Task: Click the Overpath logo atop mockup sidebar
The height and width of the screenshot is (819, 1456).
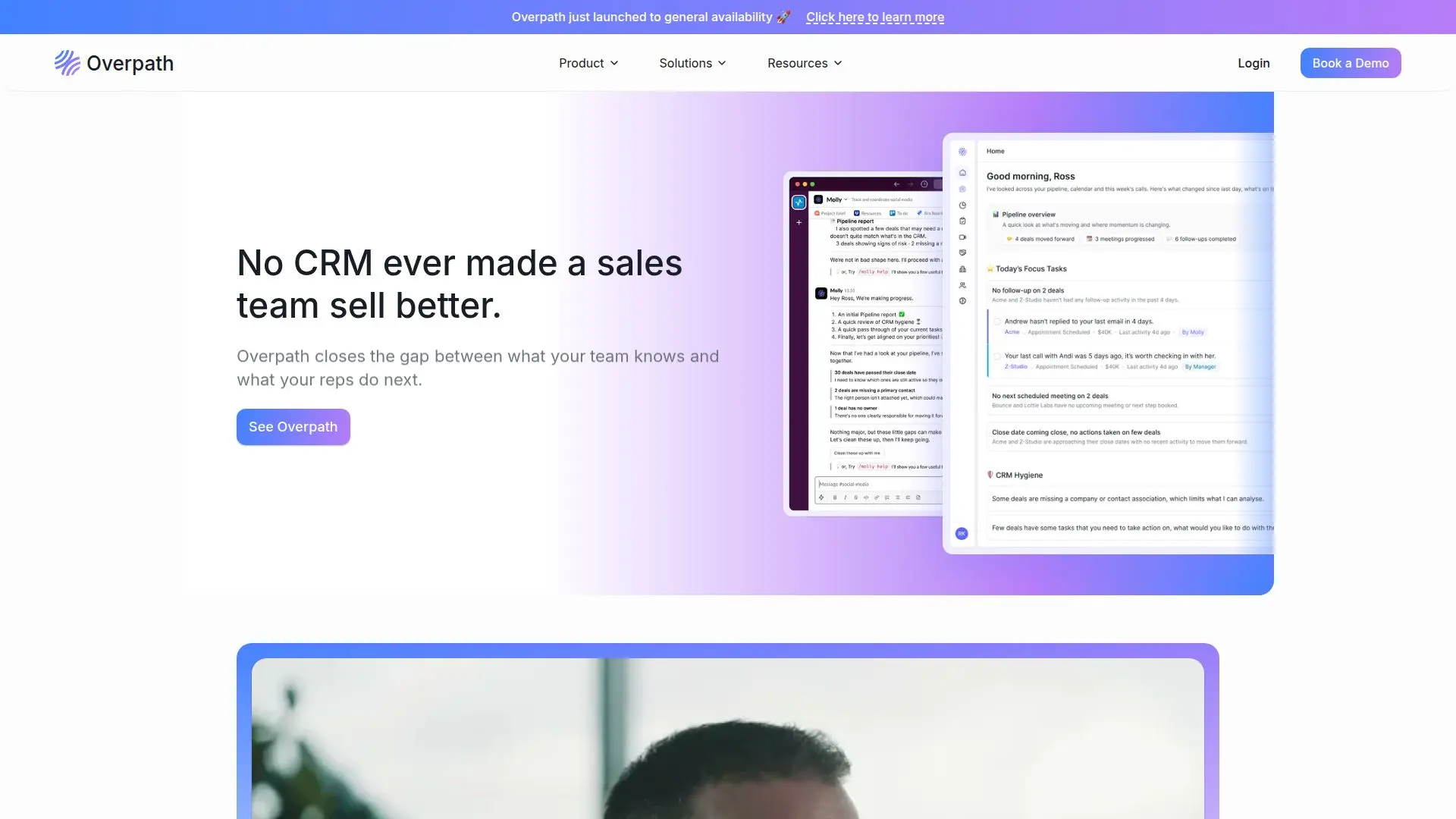Action: [962, 152]
